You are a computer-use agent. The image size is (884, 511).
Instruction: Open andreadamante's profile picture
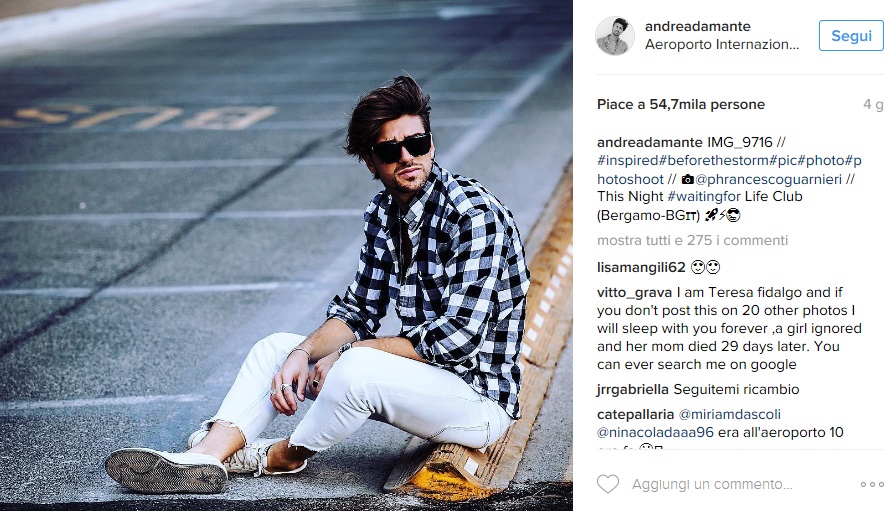615,36
